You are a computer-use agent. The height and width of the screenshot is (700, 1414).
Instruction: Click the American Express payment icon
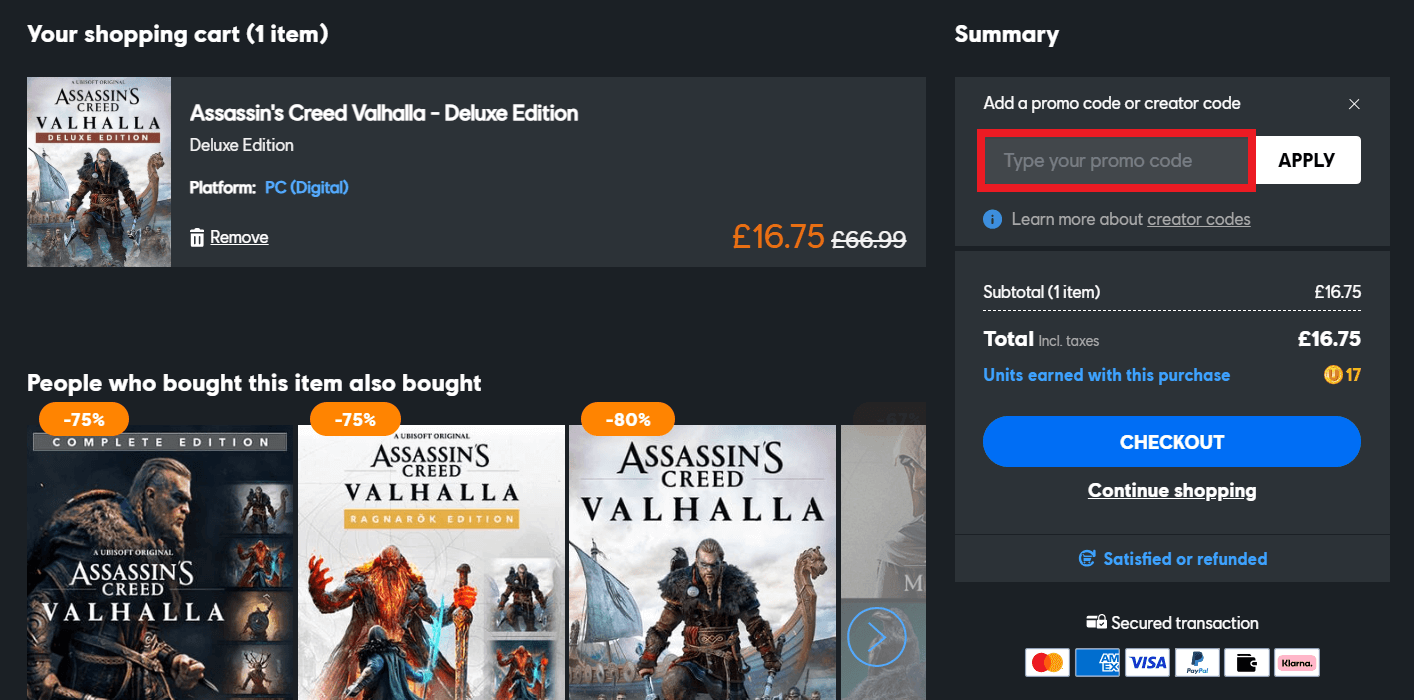1097,662
